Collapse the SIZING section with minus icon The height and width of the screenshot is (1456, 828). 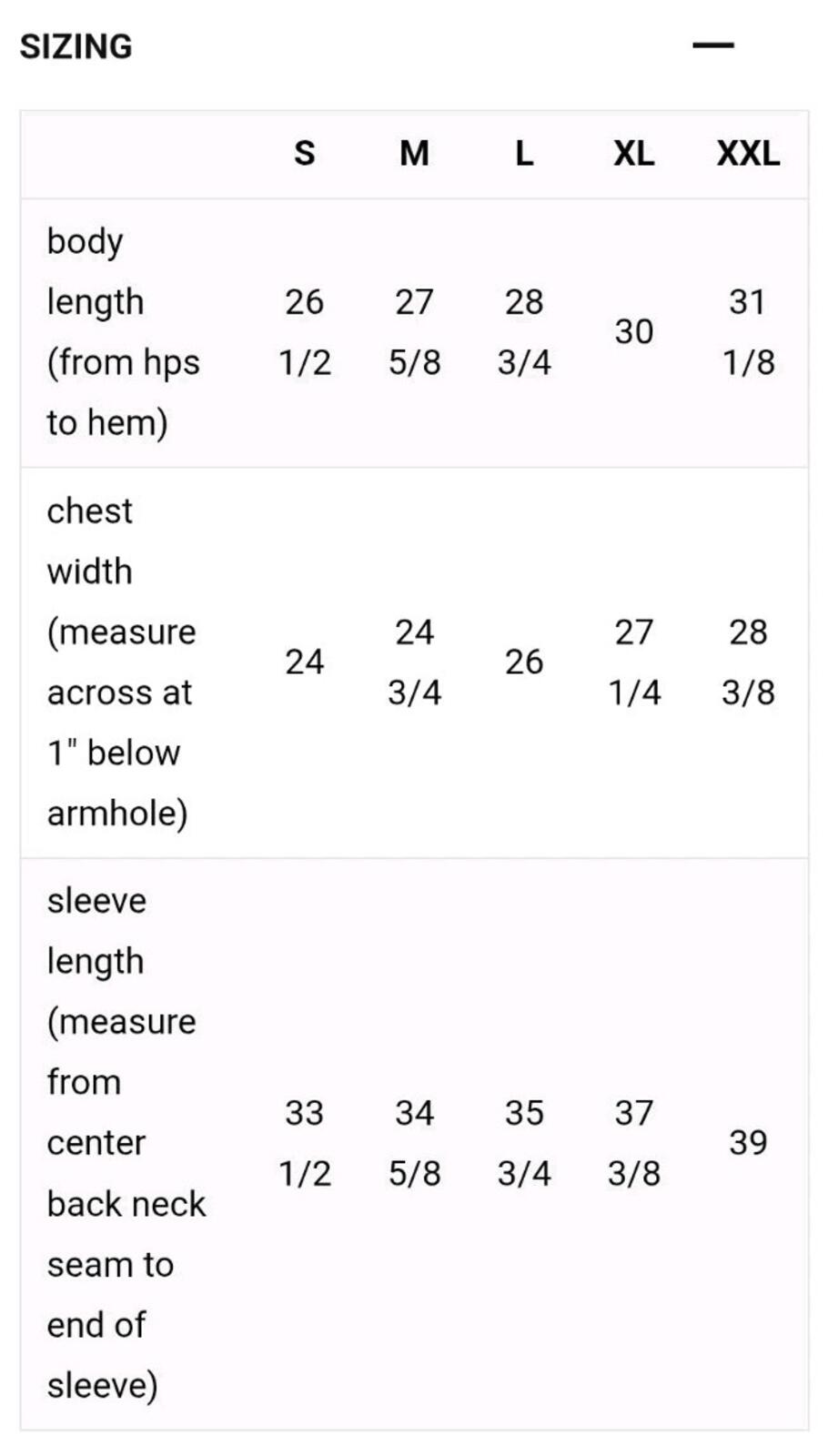tap(712, 45)
